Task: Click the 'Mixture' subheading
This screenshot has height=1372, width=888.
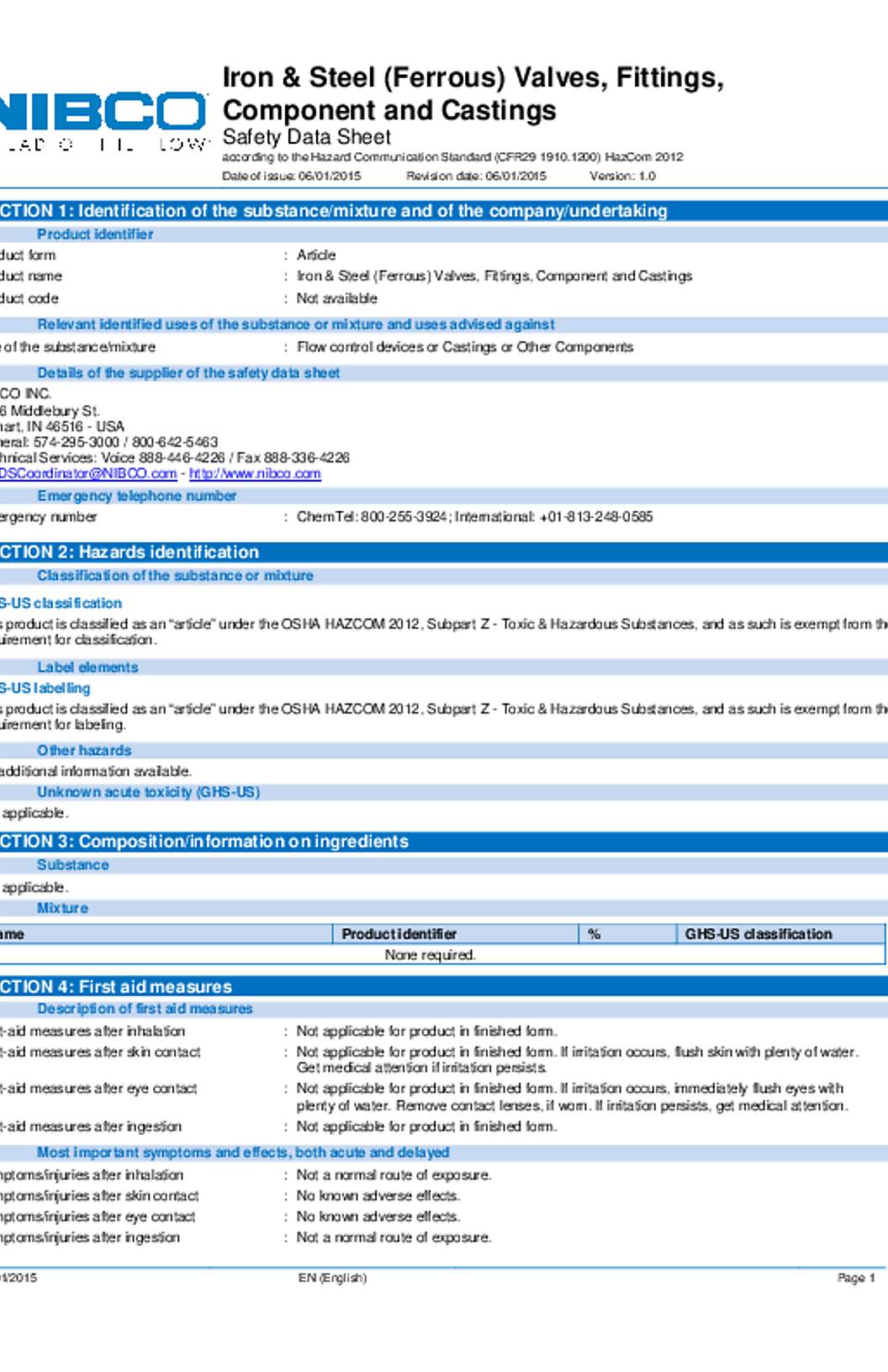Action: (62, 909)
